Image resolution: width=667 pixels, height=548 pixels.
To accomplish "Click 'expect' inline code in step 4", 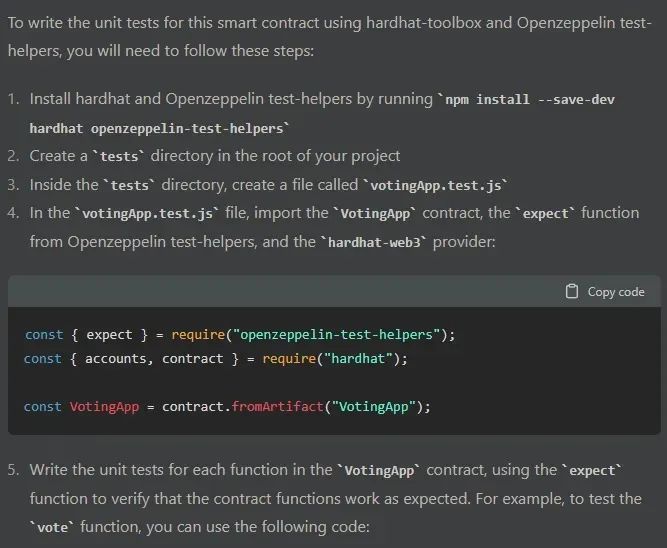I will coord(545,214).
